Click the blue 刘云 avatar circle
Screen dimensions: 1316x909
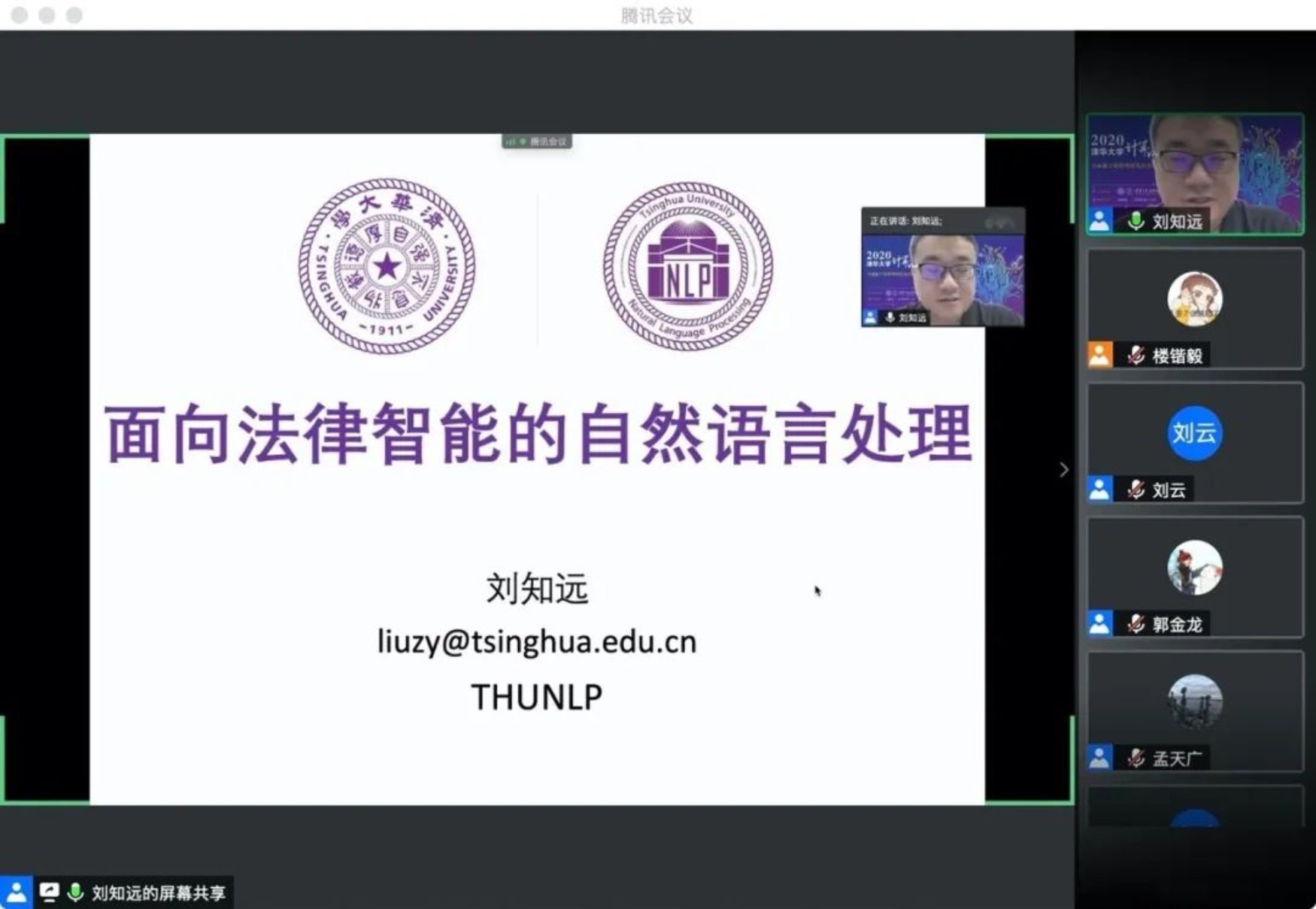[1194, 433]
